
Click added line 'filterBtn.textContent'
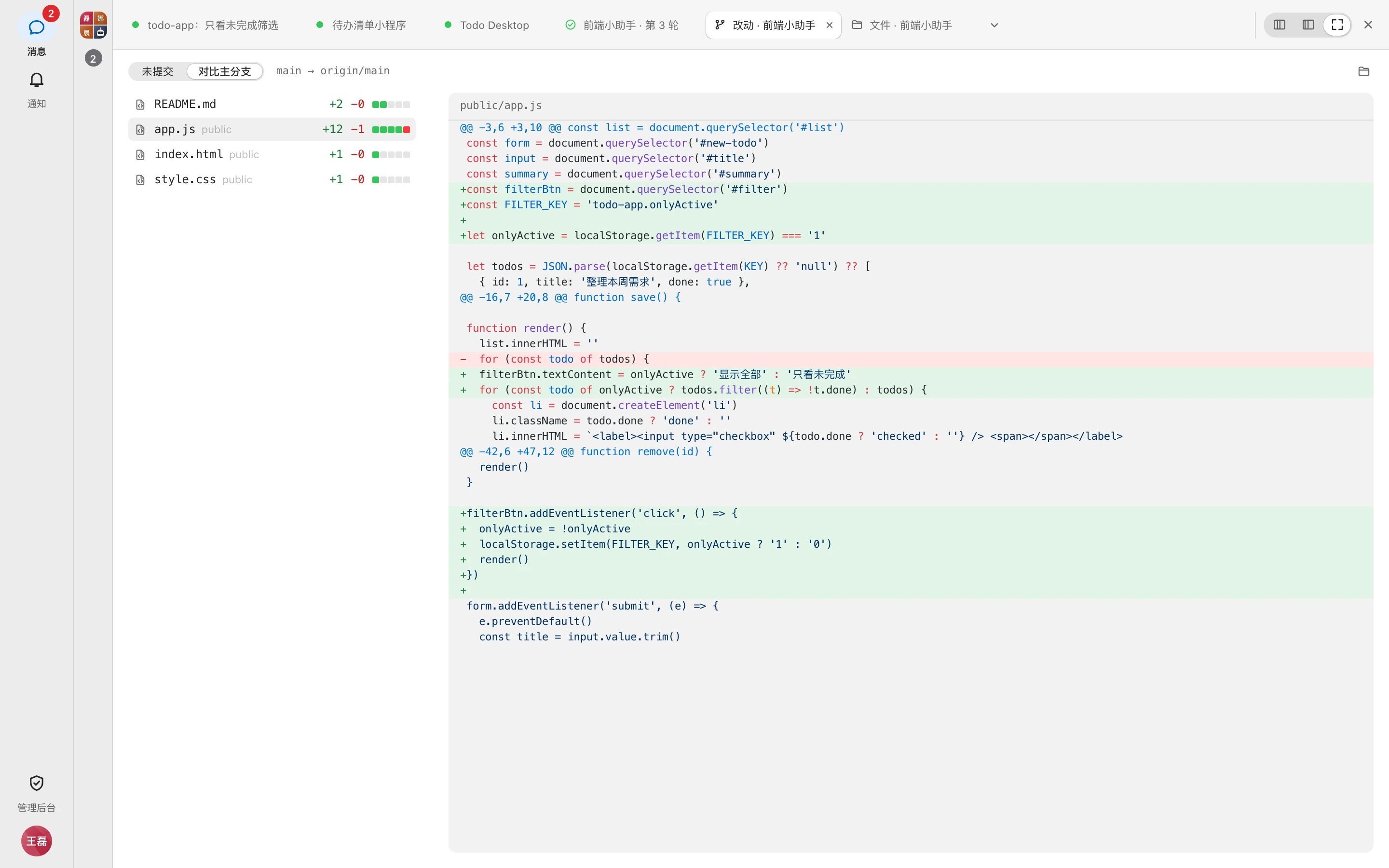tap(911, 375)
